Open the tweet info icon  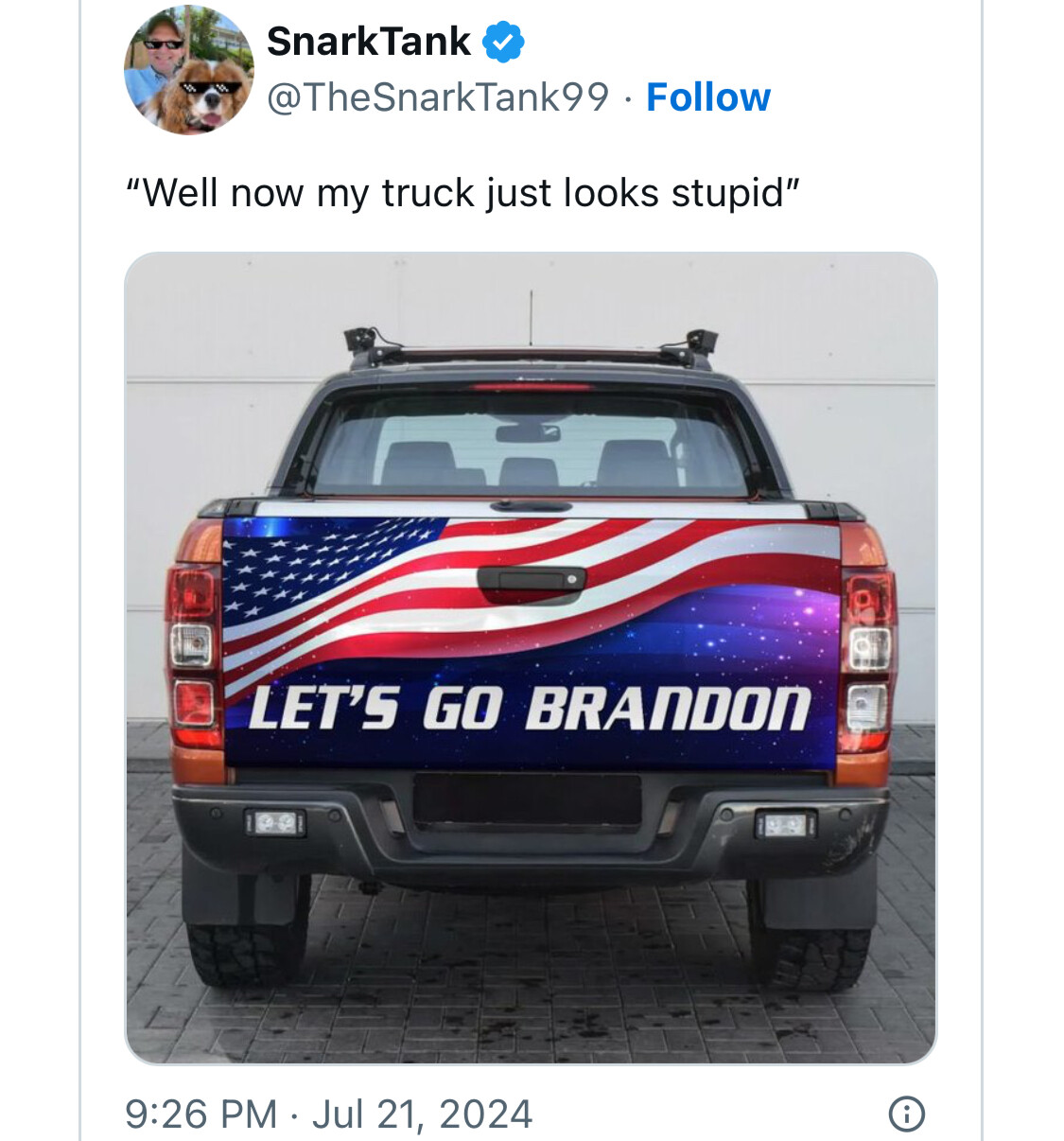[x=906, y=1113]
